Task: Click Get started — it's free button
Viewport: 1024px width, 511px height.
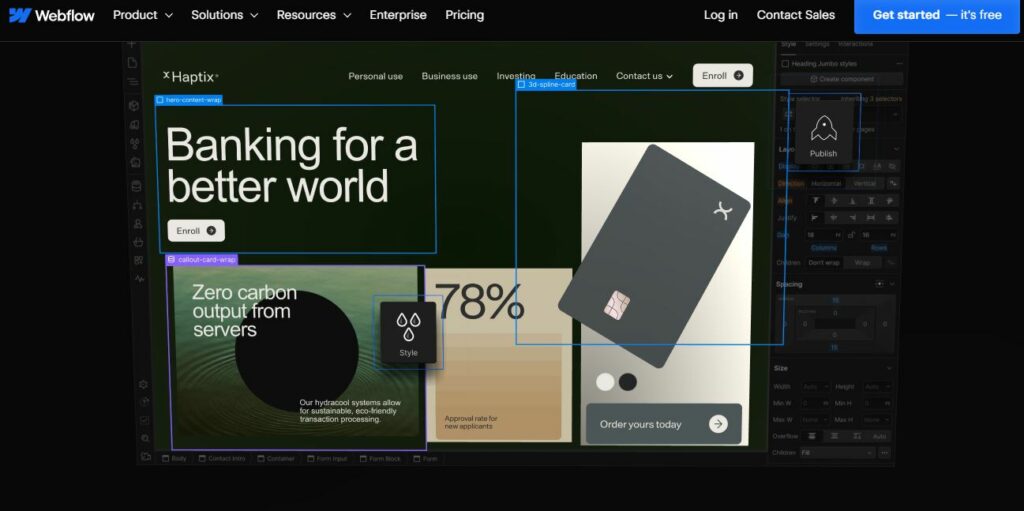Action: pos(937,15)
